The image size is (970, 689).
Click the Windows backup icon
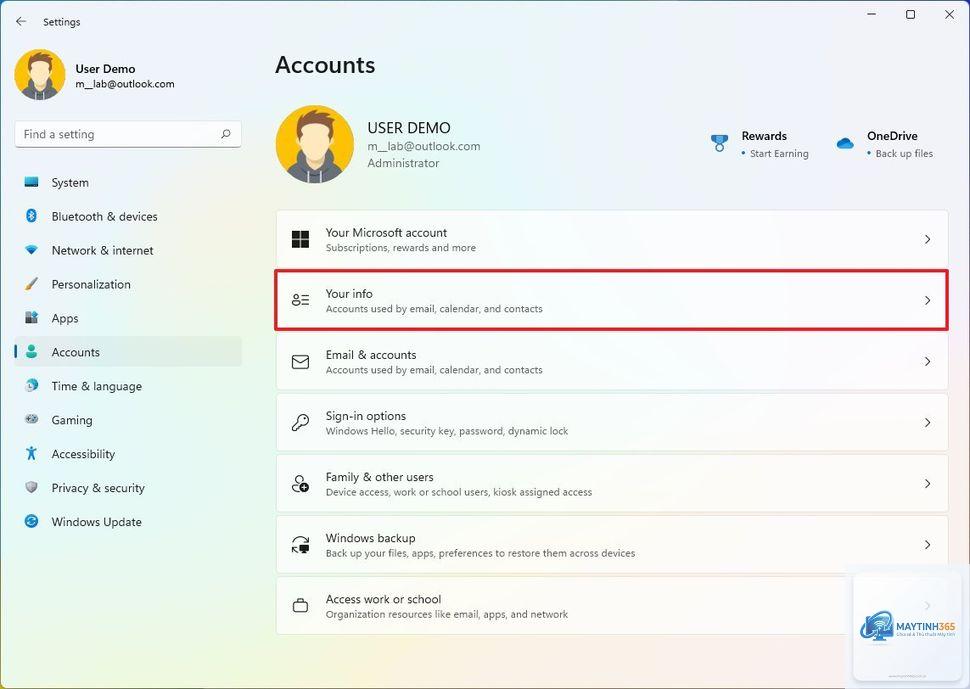click(x=301, y=545)
